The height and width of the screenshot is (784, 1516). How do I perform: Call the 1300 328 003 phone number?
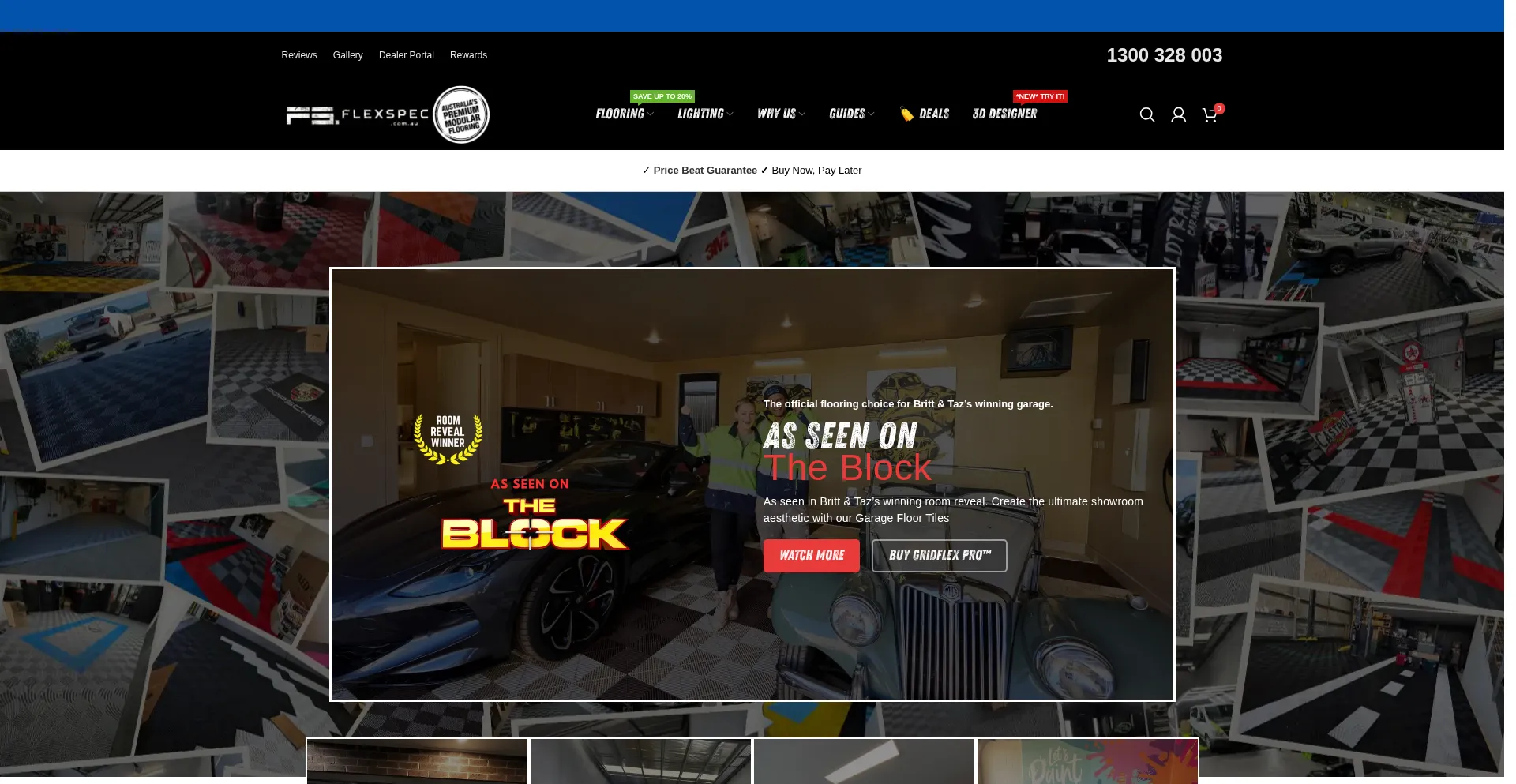point(1164,55)
